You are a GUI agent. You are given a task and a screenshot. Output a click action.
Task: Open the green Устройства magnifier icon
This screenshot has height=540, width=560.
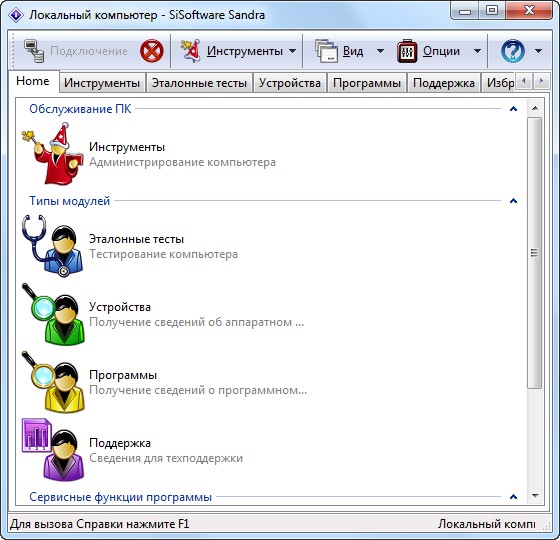click(53, 314)
